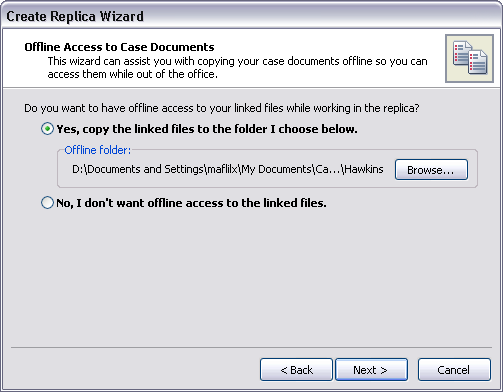The image size is (503, 392).
Task: Return with the Back button
Action: (x=296, y=370)
